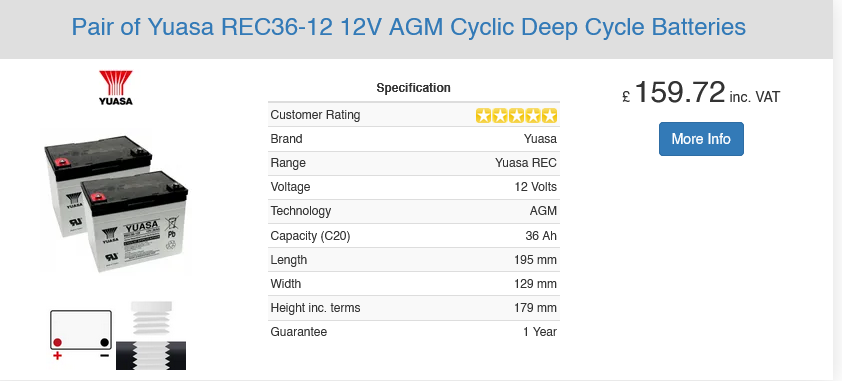The width and height of the screenshot is (842, 381).
Task: Click the Yuasa brand logo
Action: point(115,87)
